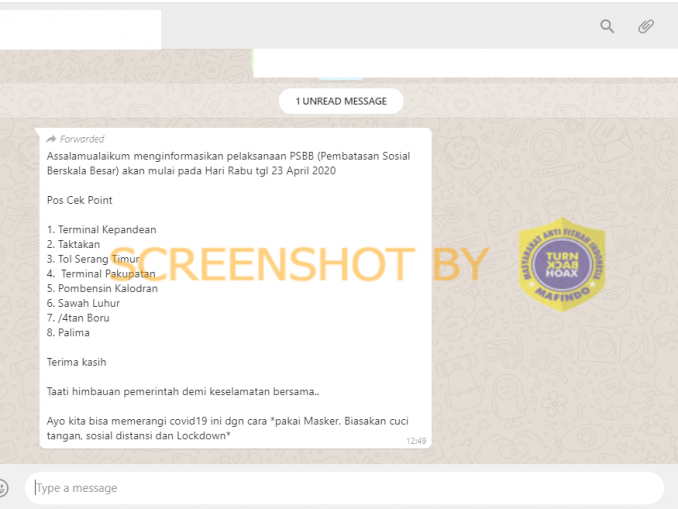The height and width of the screenshot is (509, 678).
Task: Open the chat search magnifier icon
Action: (607, 26)
